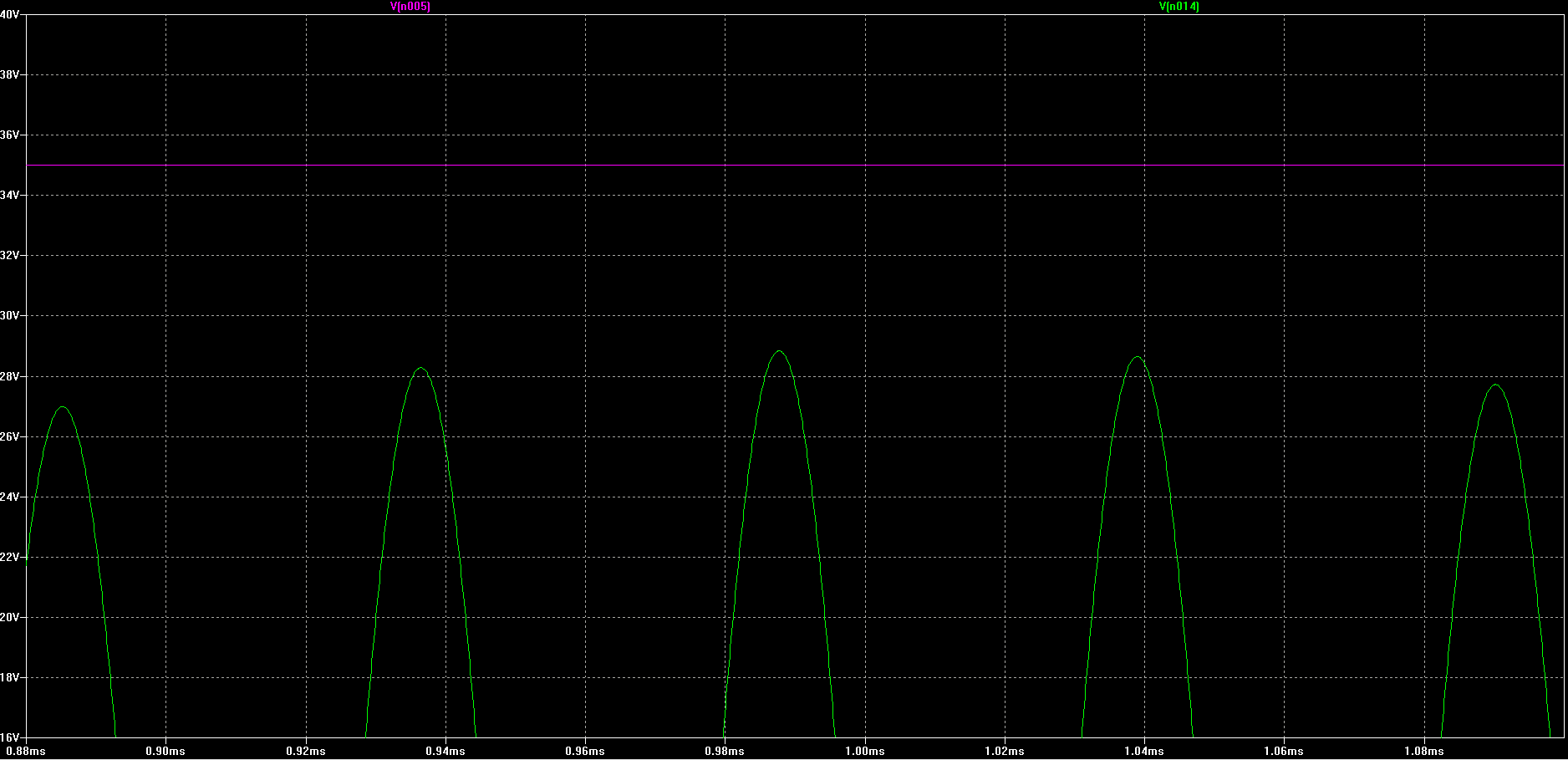Viewport: 1568px width, 760px height.
Task: Click the green waveform peak near 0.988ms
Action: coord(779,351)
